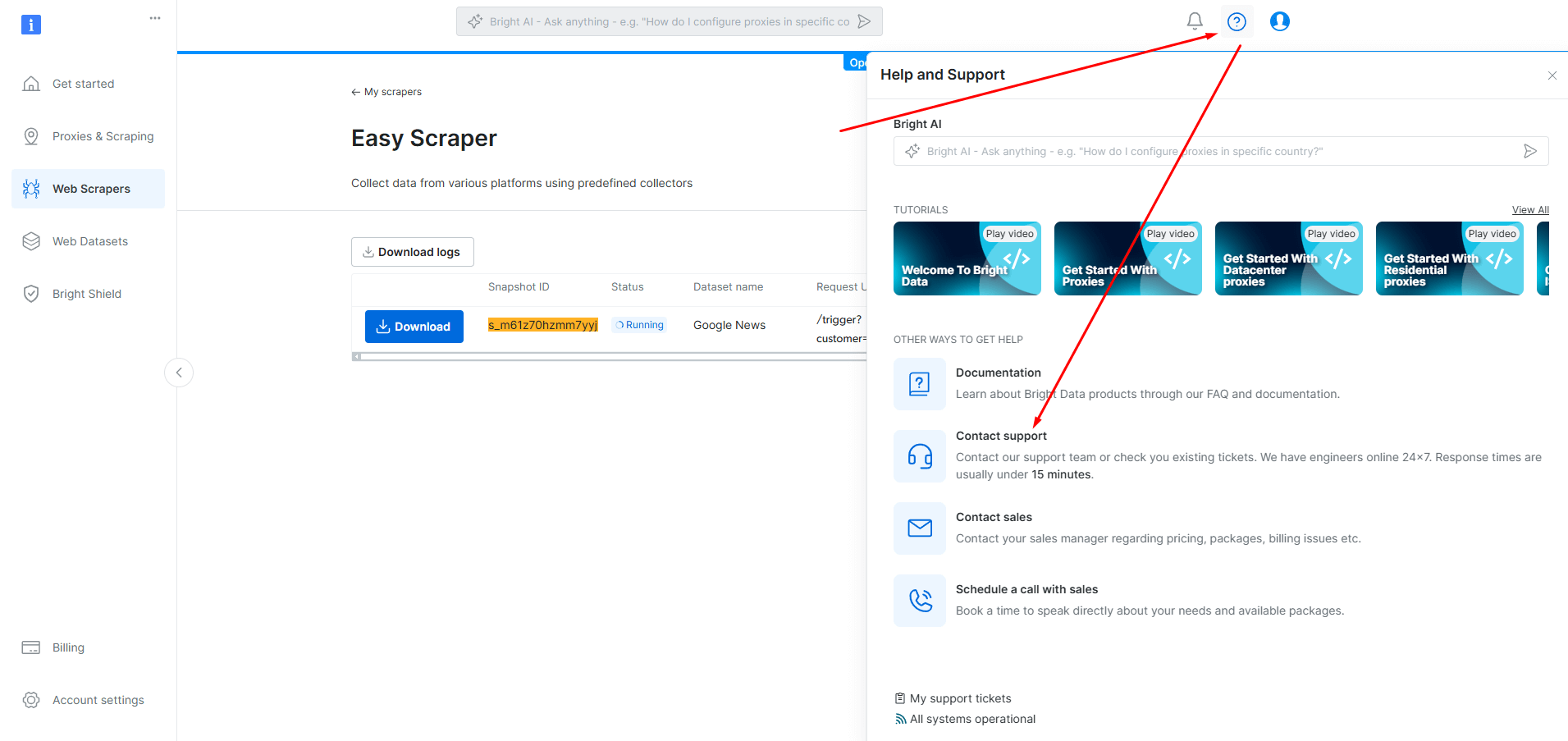Focus the top Bright AI search field

669,21
